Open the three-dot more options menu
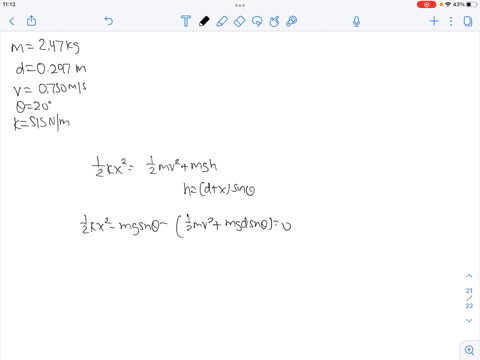The width and height of the screenshot is (480, 360). 451,22
